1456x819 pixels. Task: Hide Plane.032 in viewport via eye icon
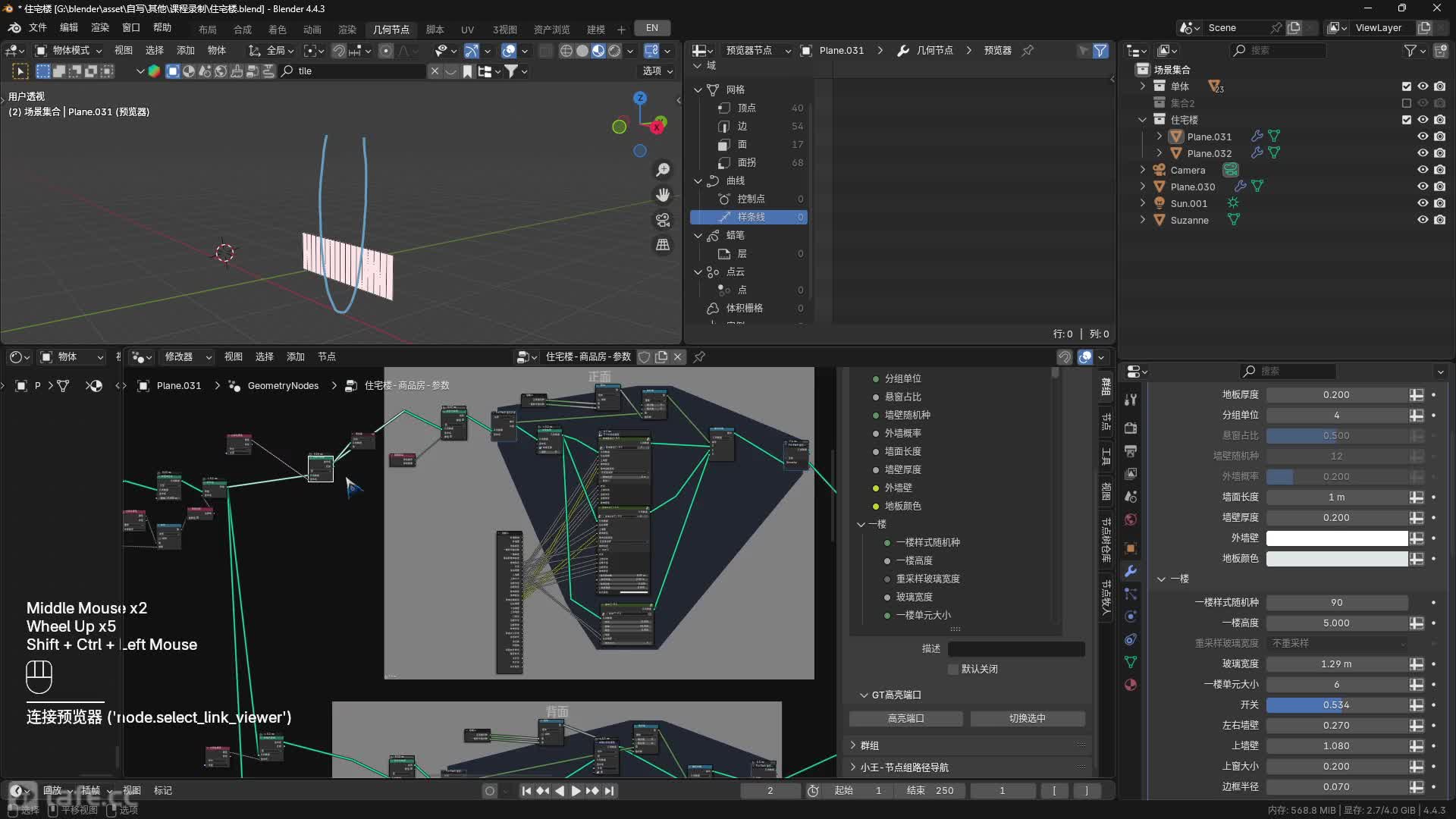point(1423,153)
